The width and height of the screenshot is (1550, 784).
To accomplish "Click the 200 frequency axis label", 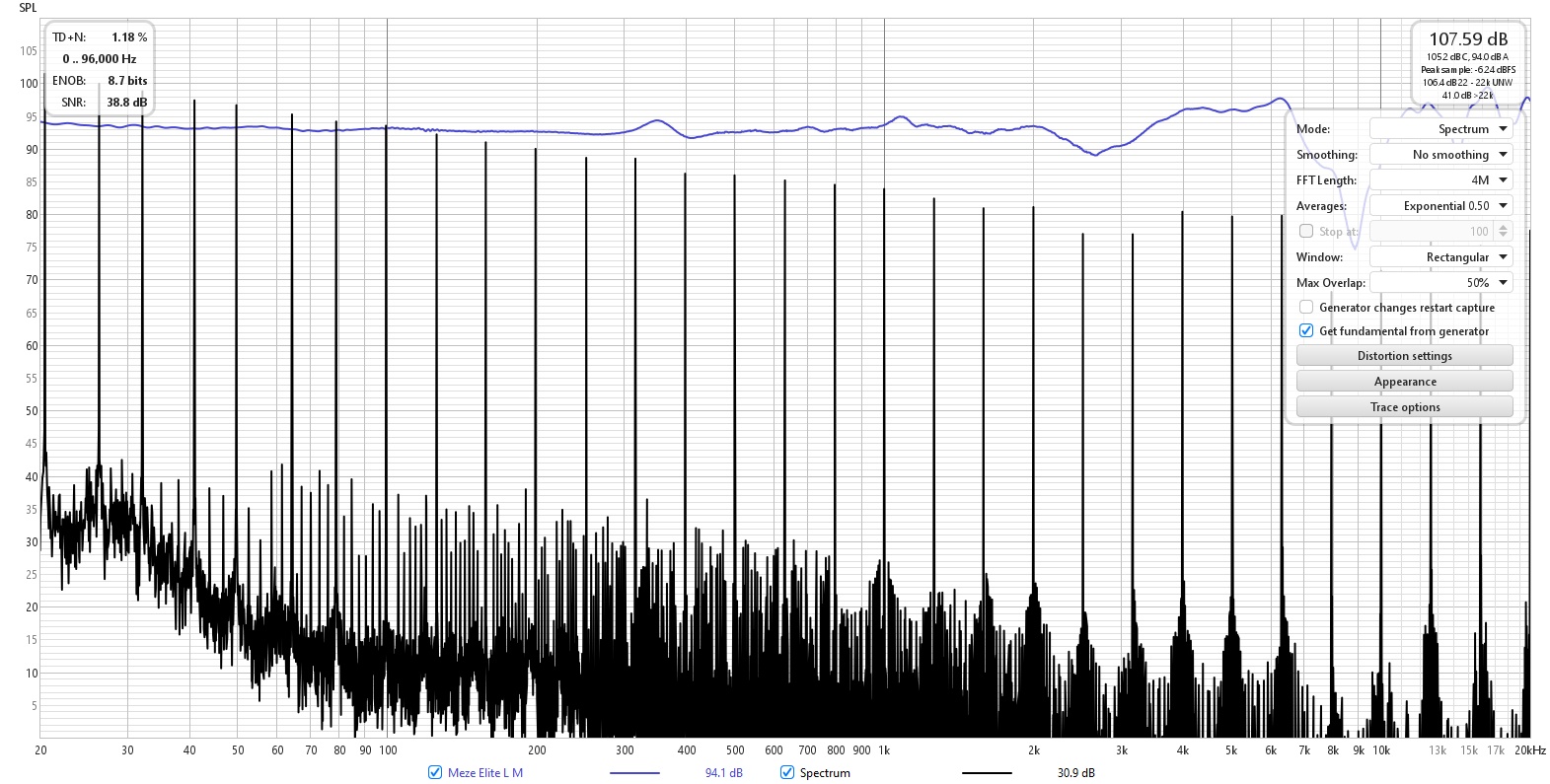I will tap(537, 750).
